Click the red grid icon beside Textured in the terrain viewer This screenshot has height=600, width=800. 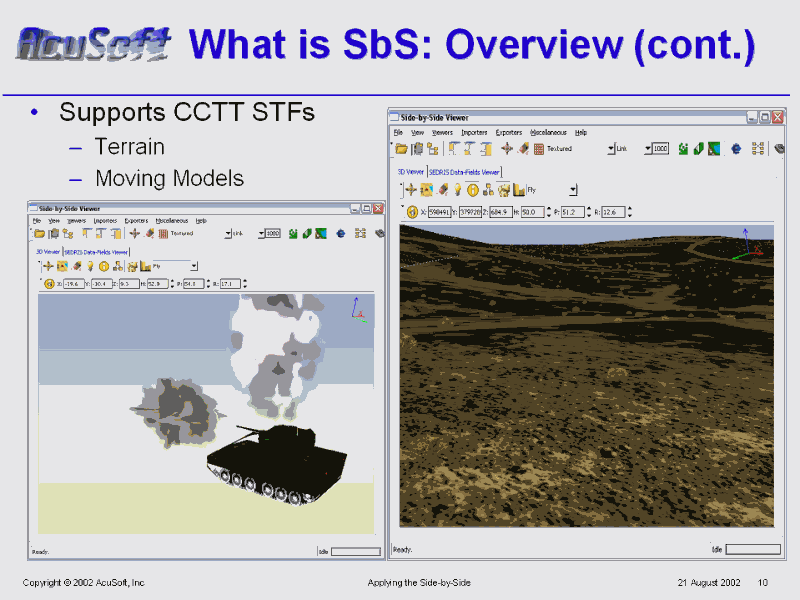(538, 149)
